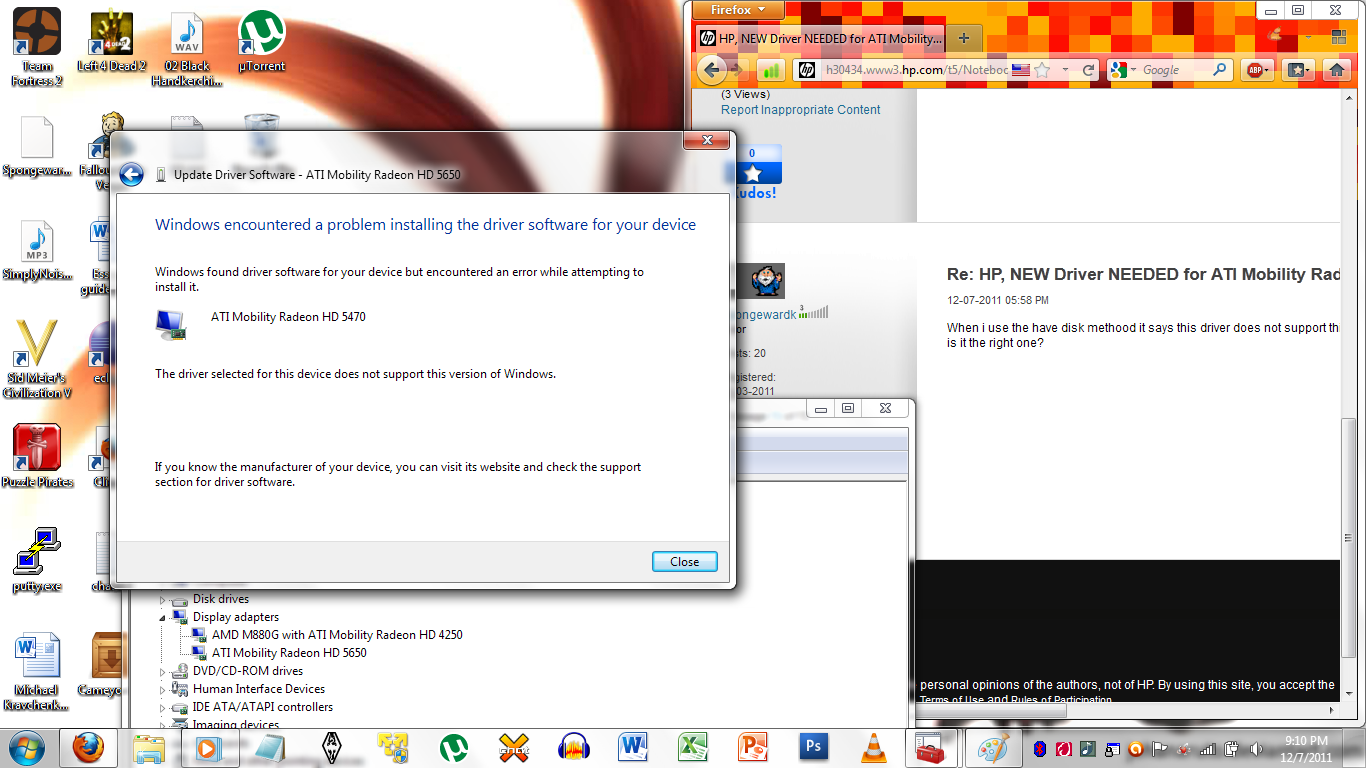
Task: Open Left 4 Dead 2 desktop shortcut
Action: tap(112, 42)
